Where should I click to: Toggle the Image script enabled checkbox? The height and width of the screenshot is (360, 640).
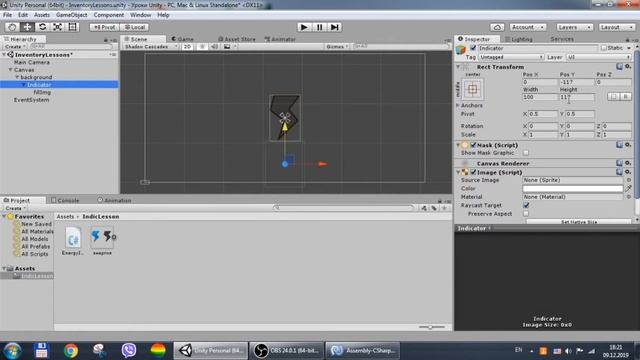point(473,172)
